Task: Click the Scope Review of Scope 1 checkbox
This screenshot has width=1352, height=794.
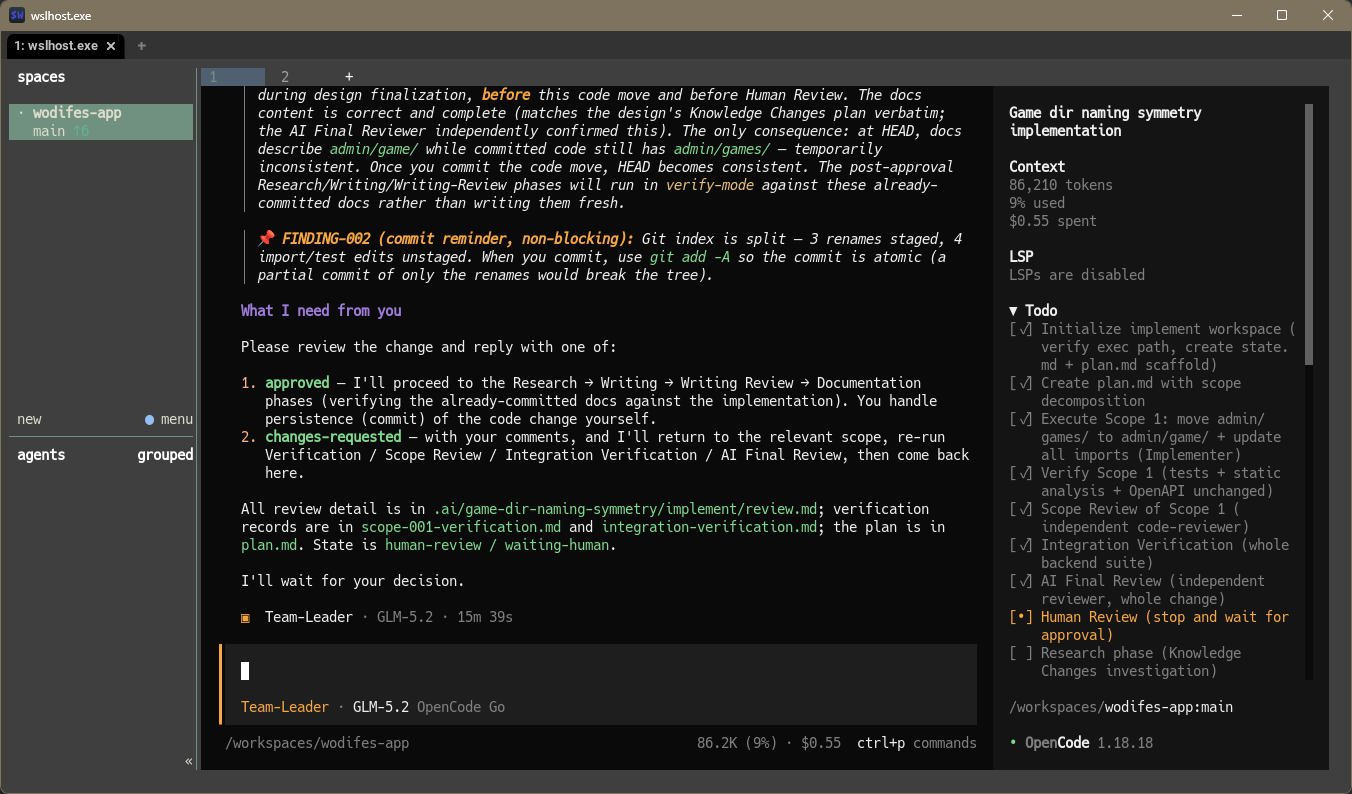Action: pyautogui.click(x=1021, y=509)
